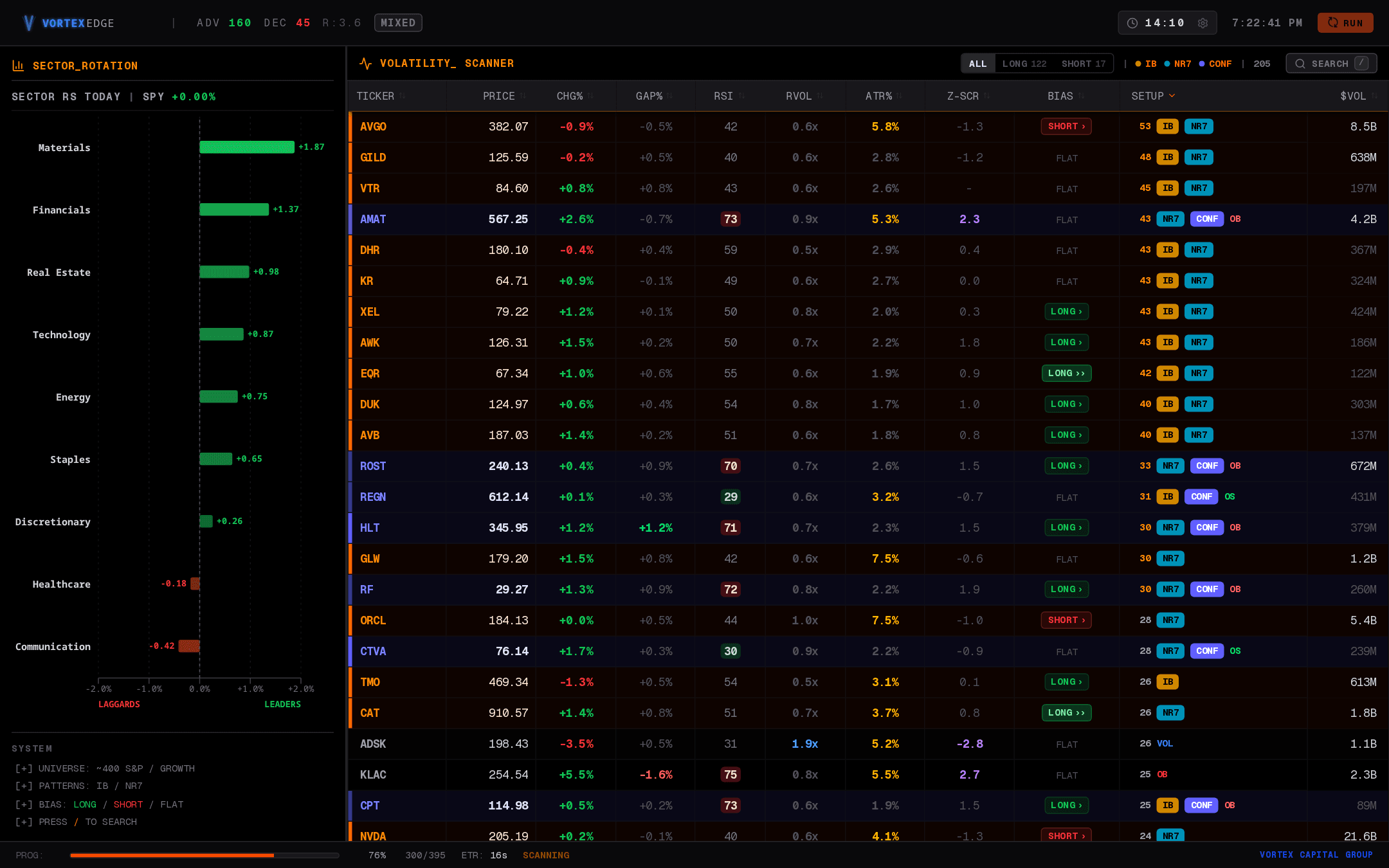The width and height of the screenshot is (1389, 868).
Task: Click the refresh icon on the RUN button
Action: (x=1333, y=23)
